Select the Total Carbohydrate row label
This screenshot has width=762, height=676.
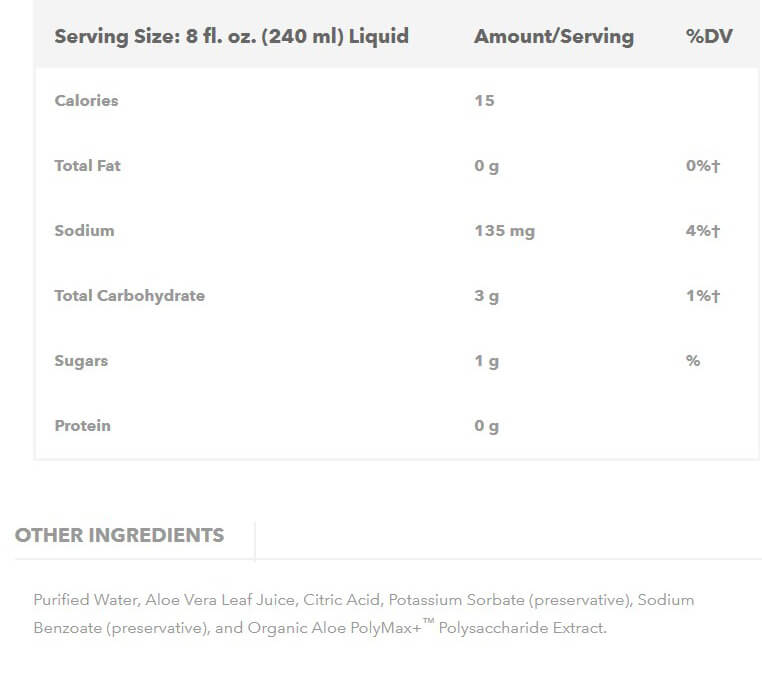tap(130, 296)
